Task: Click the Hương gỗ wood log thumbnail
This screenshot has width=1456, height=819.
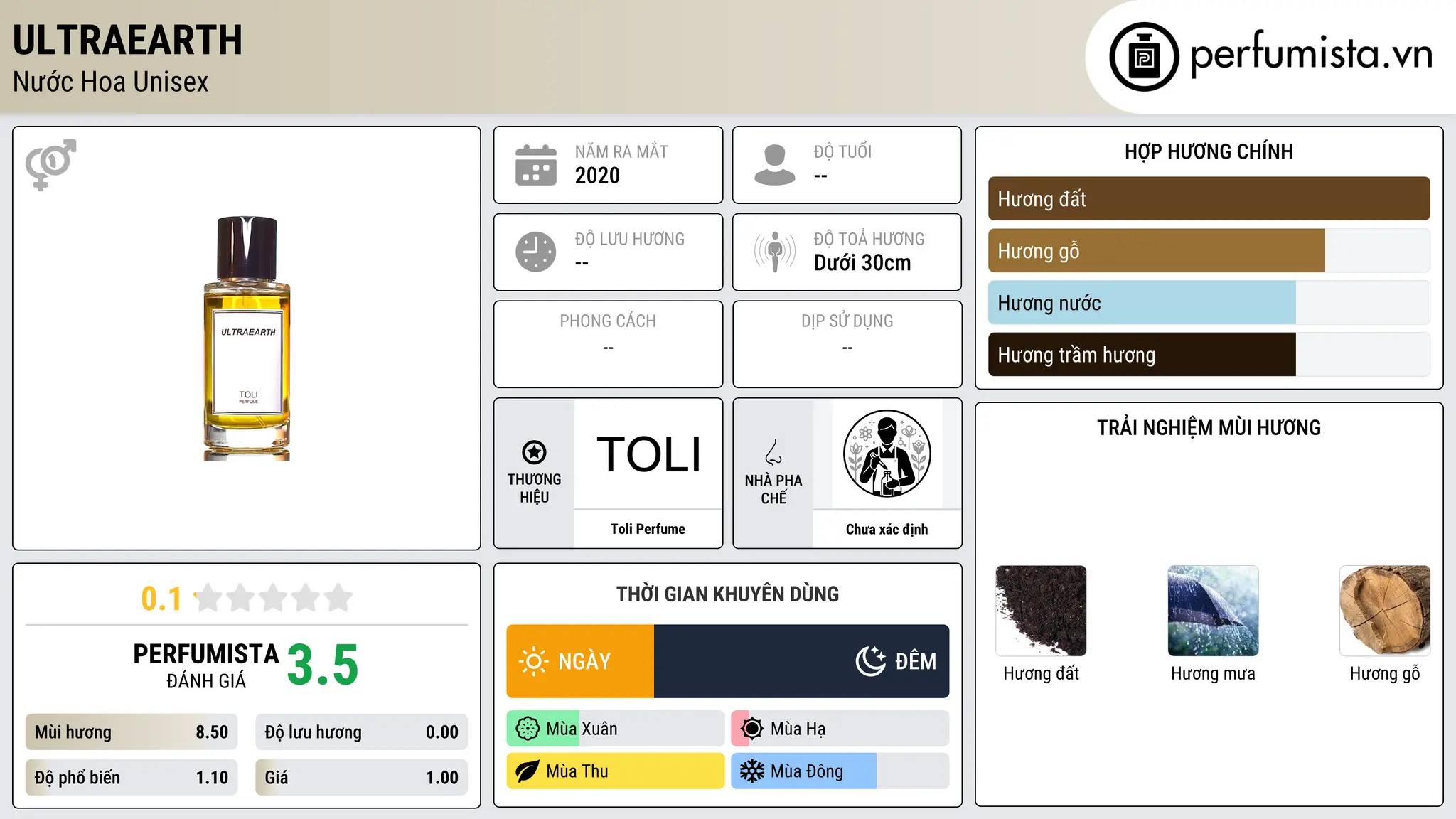Action: tap(1385, 611)
